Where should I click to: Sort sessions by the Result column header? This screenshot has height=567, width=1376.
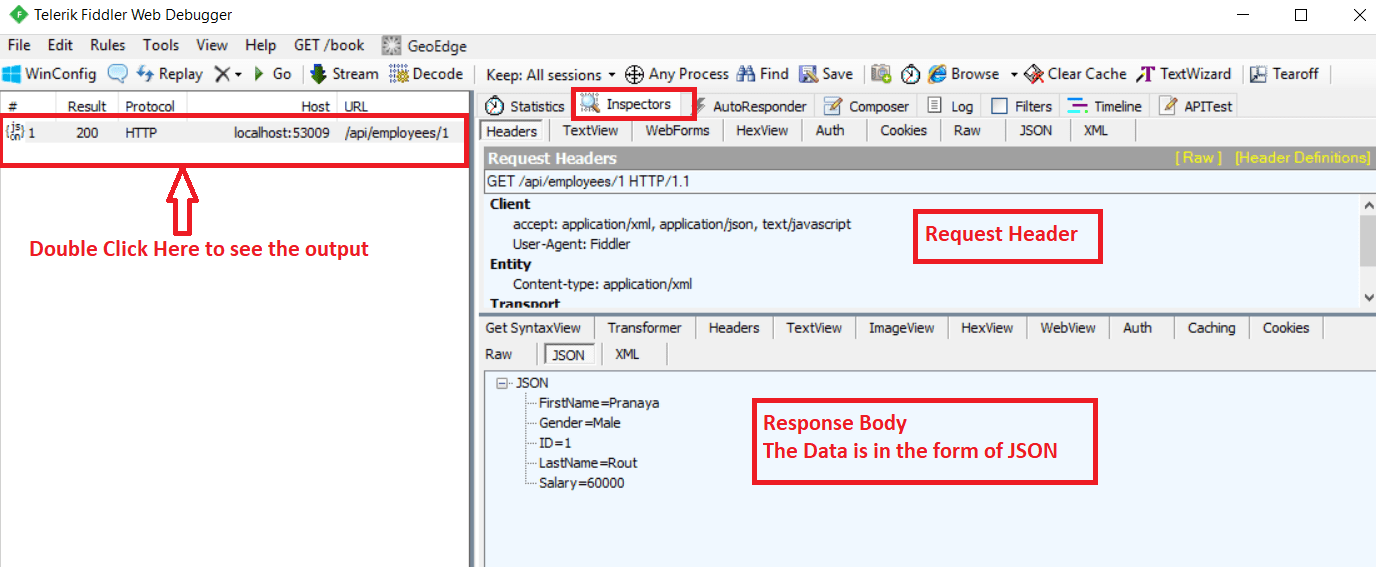pos(87,106)
